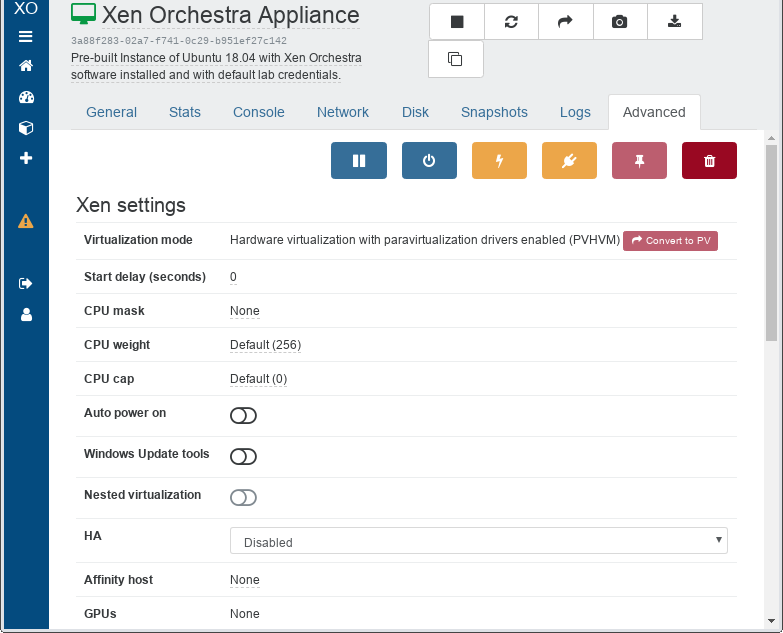783x633 pixels.
Task: Delete the VM with red trash button
Action: 709,160
